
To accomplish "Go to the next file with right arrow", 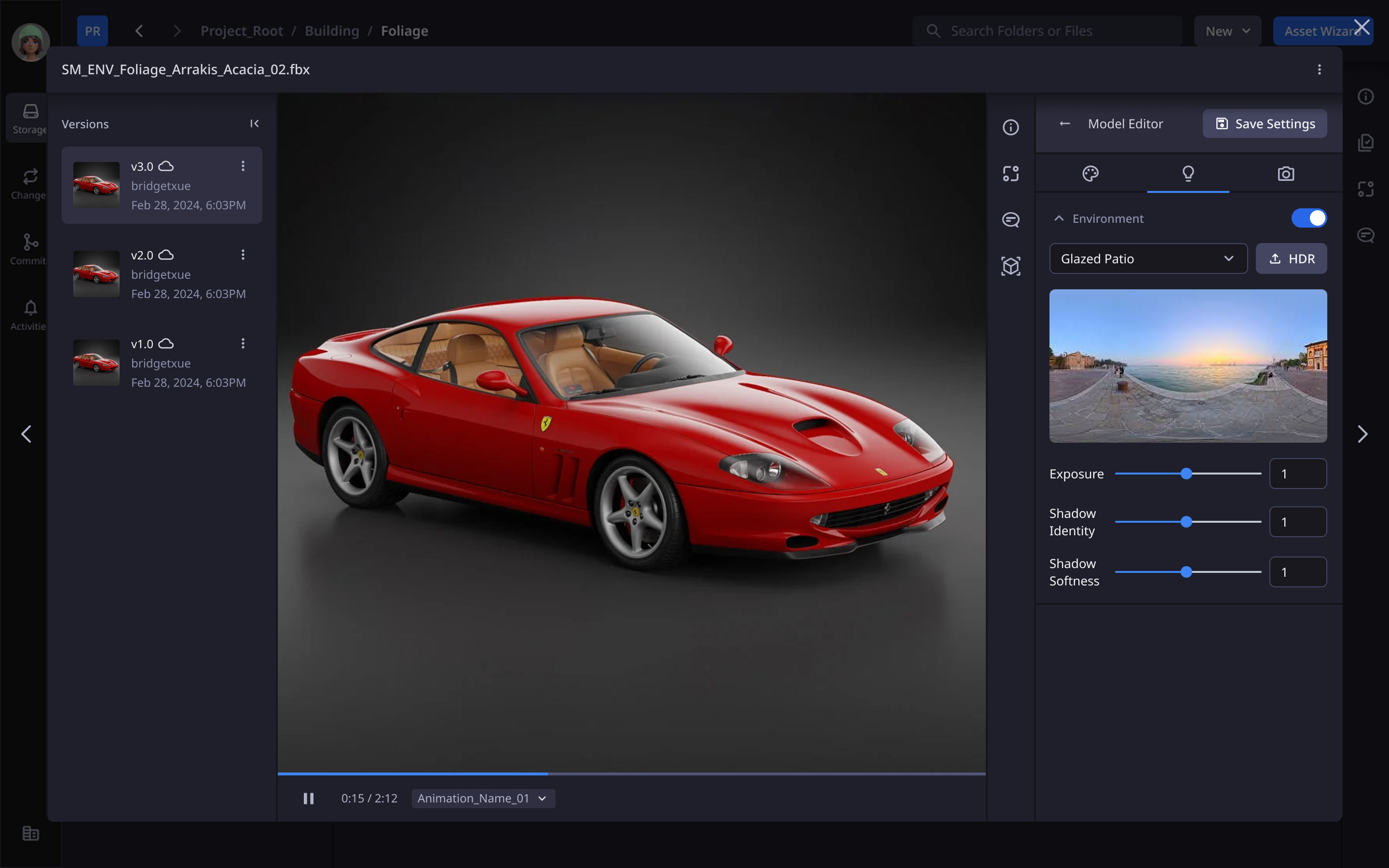I will pos(1362,434).
